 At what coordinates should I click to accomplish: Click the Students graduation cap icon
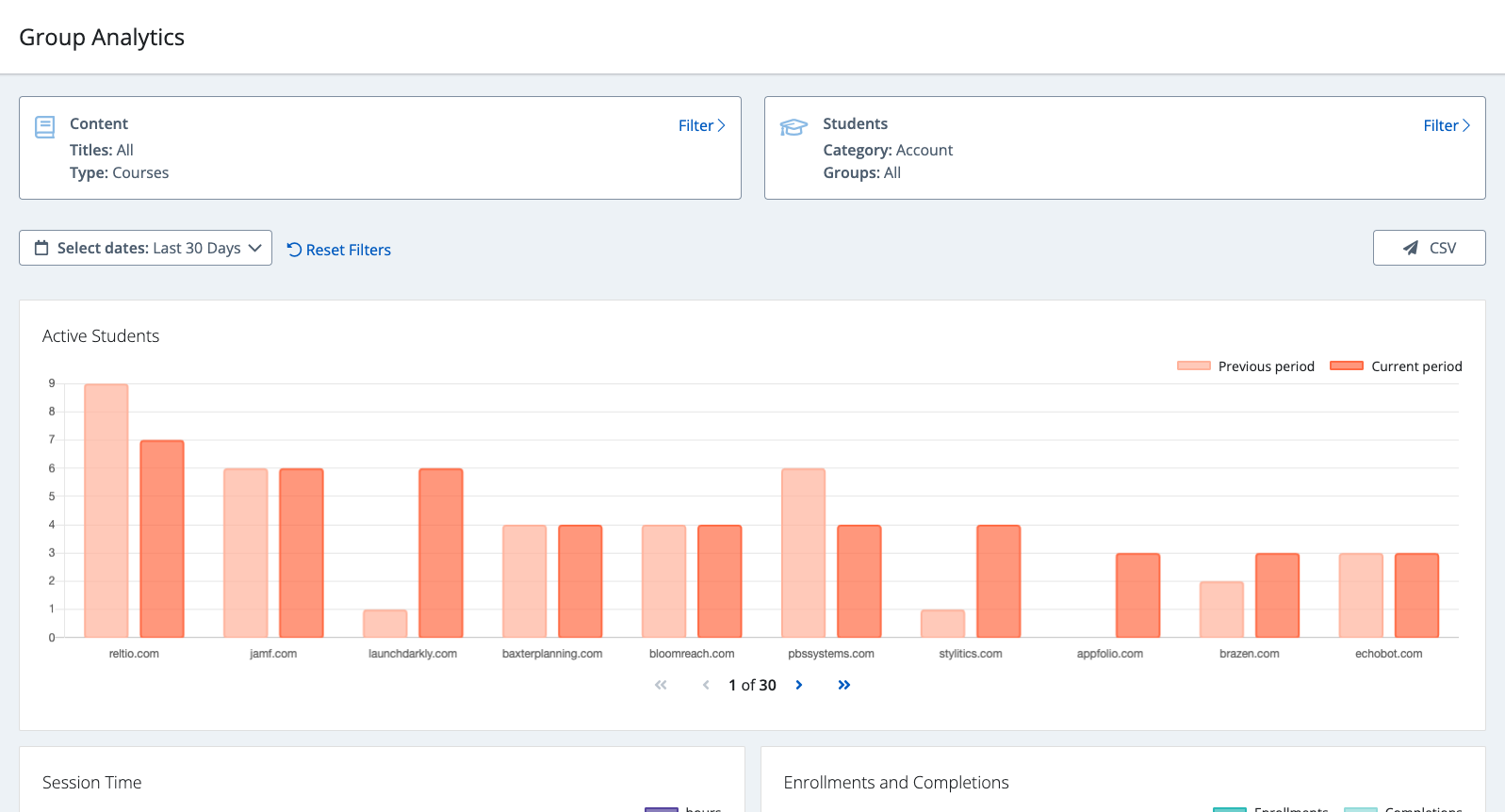coord(793,127)
